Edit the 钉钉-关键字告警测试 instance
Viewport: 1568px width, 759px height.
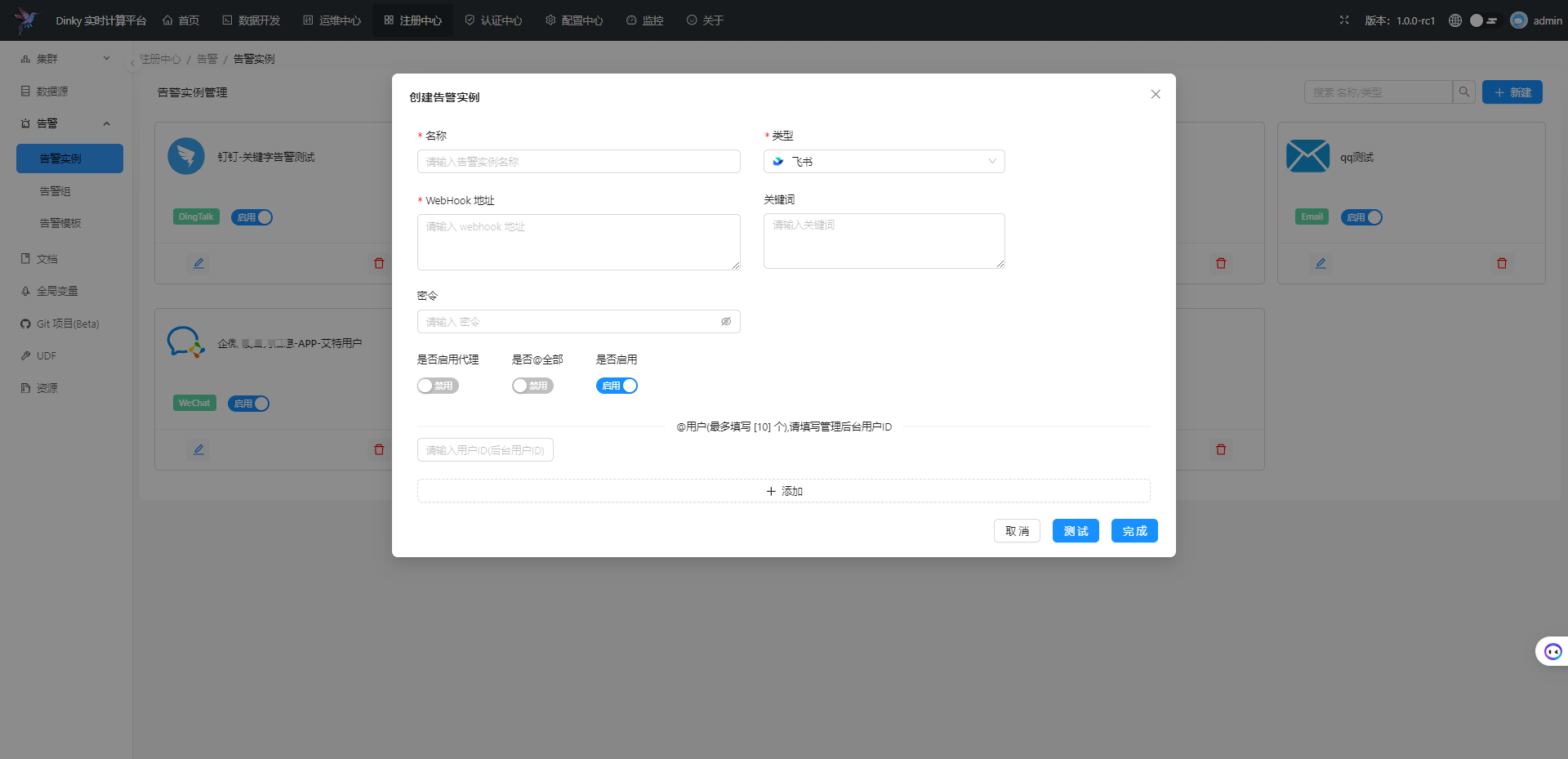click(198, 263)
